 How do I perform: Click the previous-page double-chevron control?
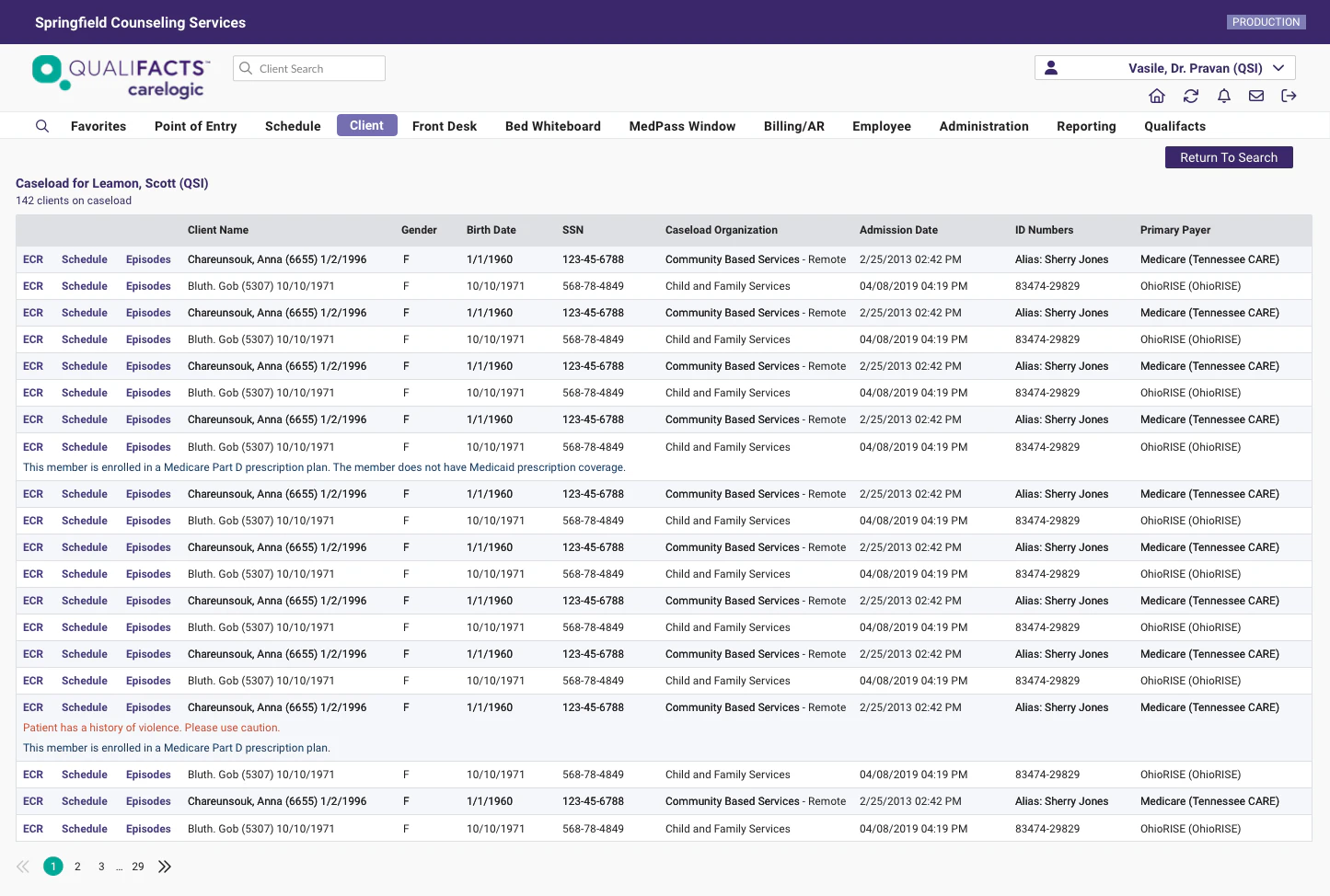(22, 866)
